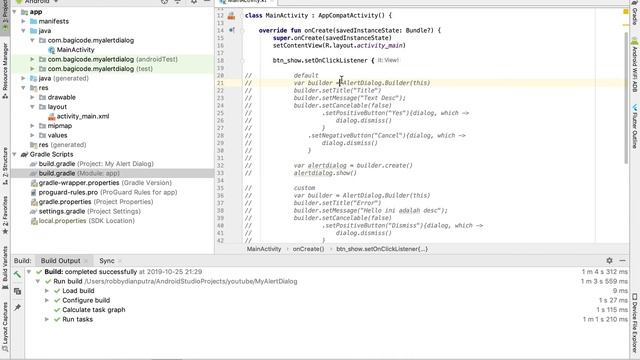This screenshot has height=360, width=640.
Task: Expand the manifests folder
Action: [24, 21]
